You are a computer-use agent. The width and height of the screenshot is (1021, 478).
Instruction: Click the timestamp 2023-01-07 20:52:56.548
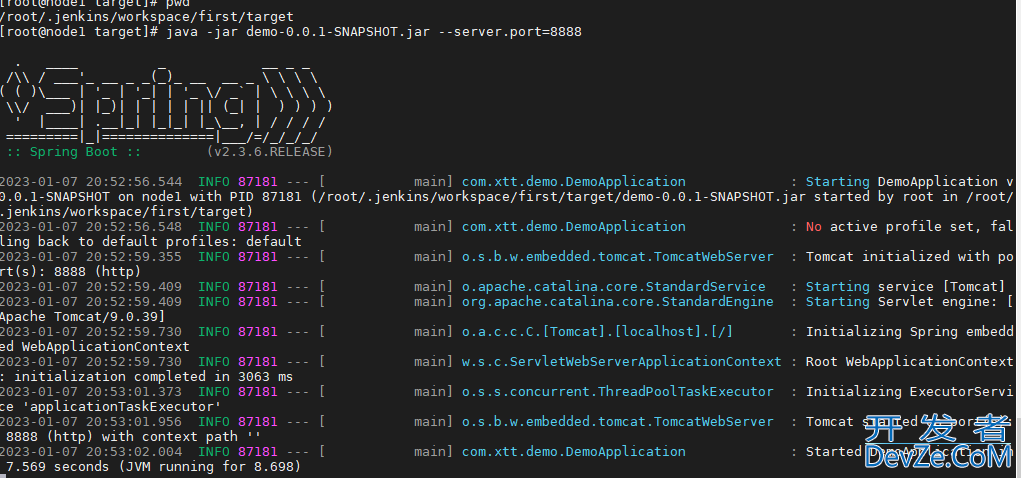pos(91,227)
